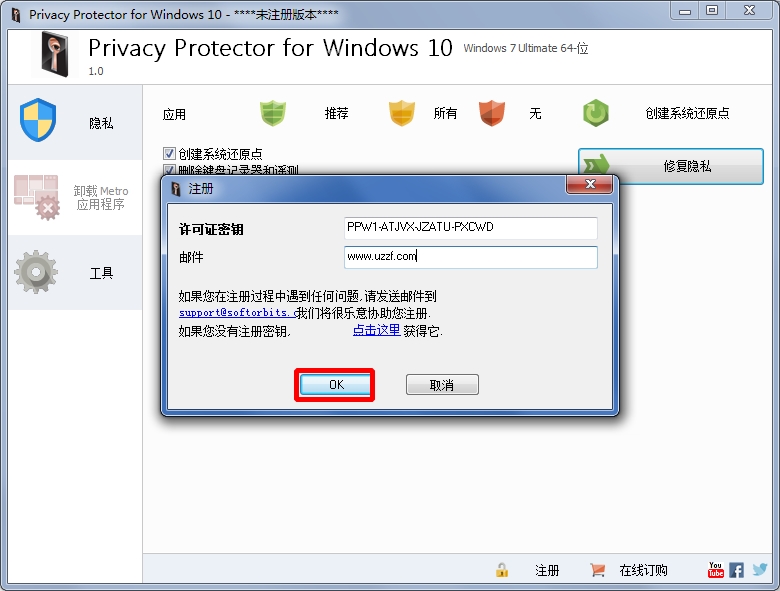
Task: Click the 点击这里 link to get key
Action: 377,330
